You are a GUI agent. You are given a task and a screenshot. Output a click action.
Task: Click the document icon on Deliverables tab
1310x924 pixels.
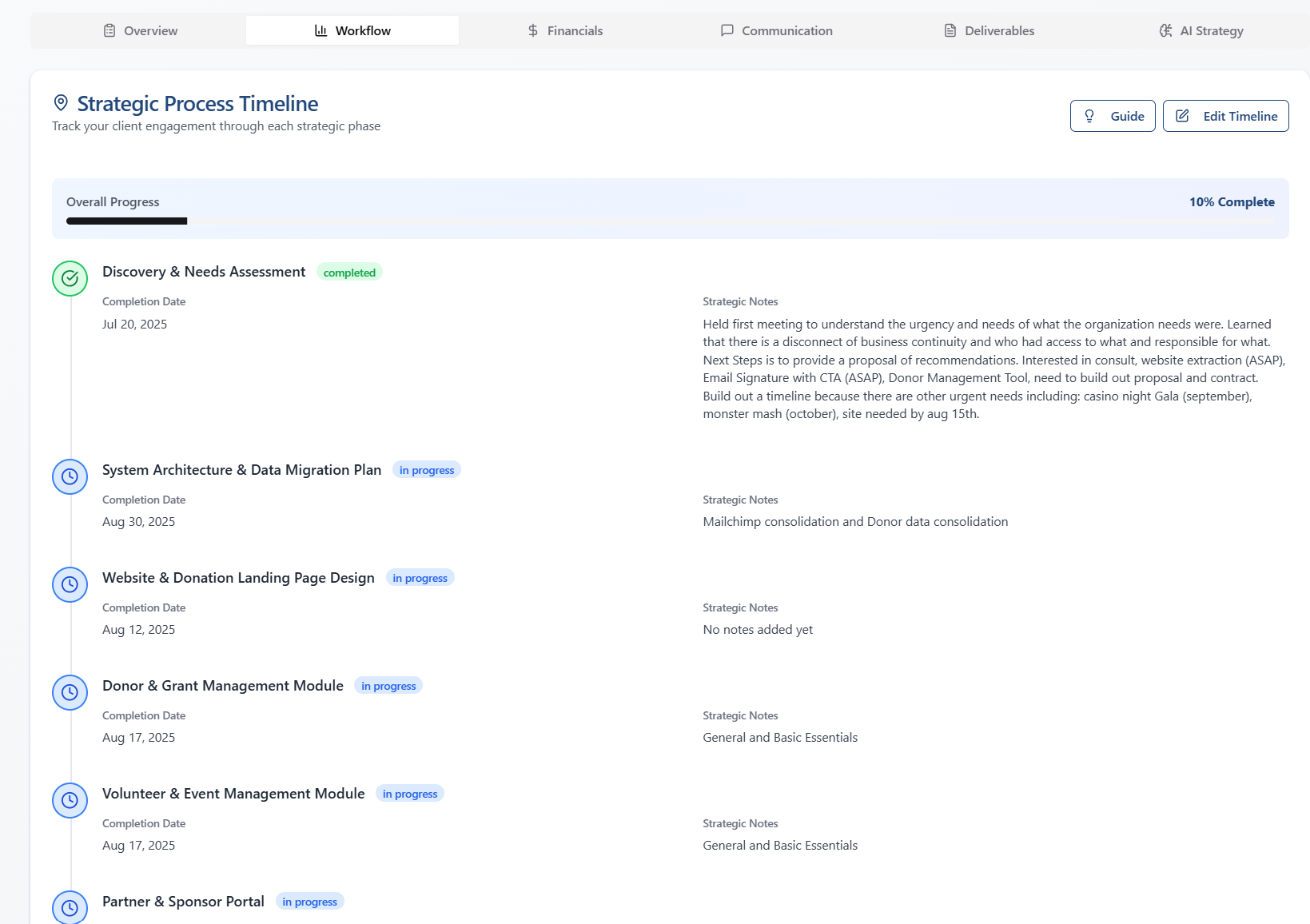point(950,30)
